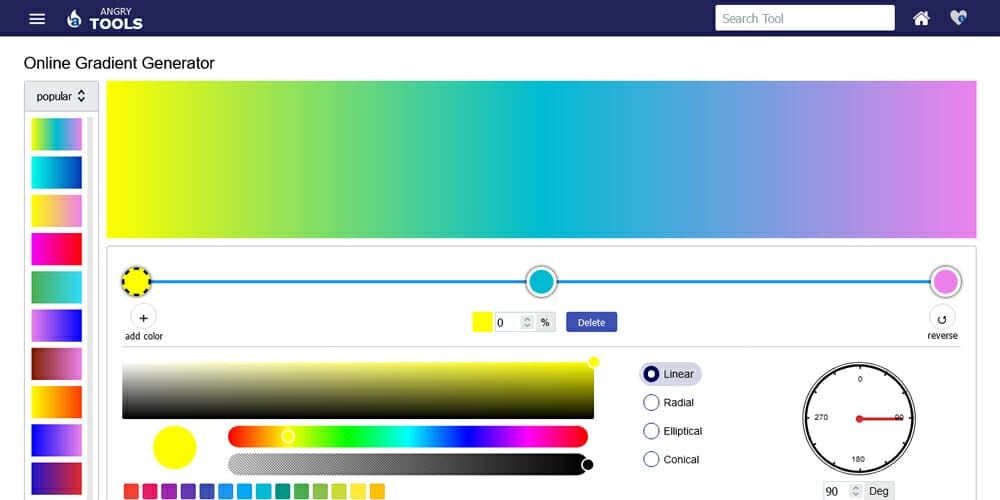Click the degree value stepper arrows

856,491
